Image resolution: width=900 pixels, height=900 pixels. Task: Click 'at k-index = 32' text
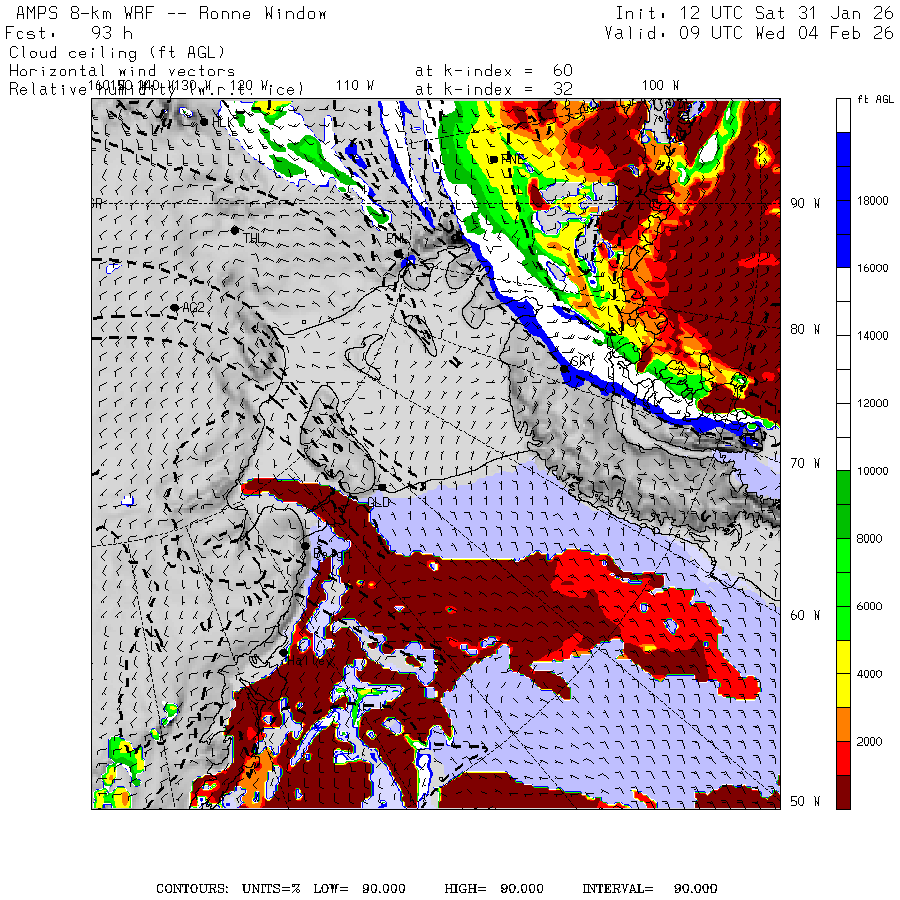click(x=494, y=89)
